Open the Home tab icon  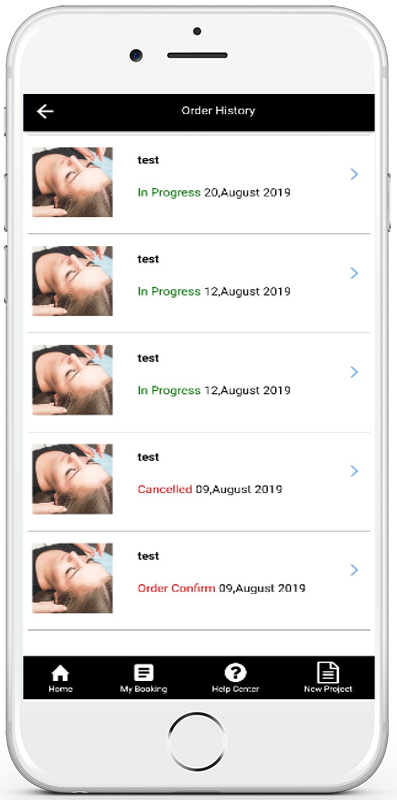coord(60,673)
